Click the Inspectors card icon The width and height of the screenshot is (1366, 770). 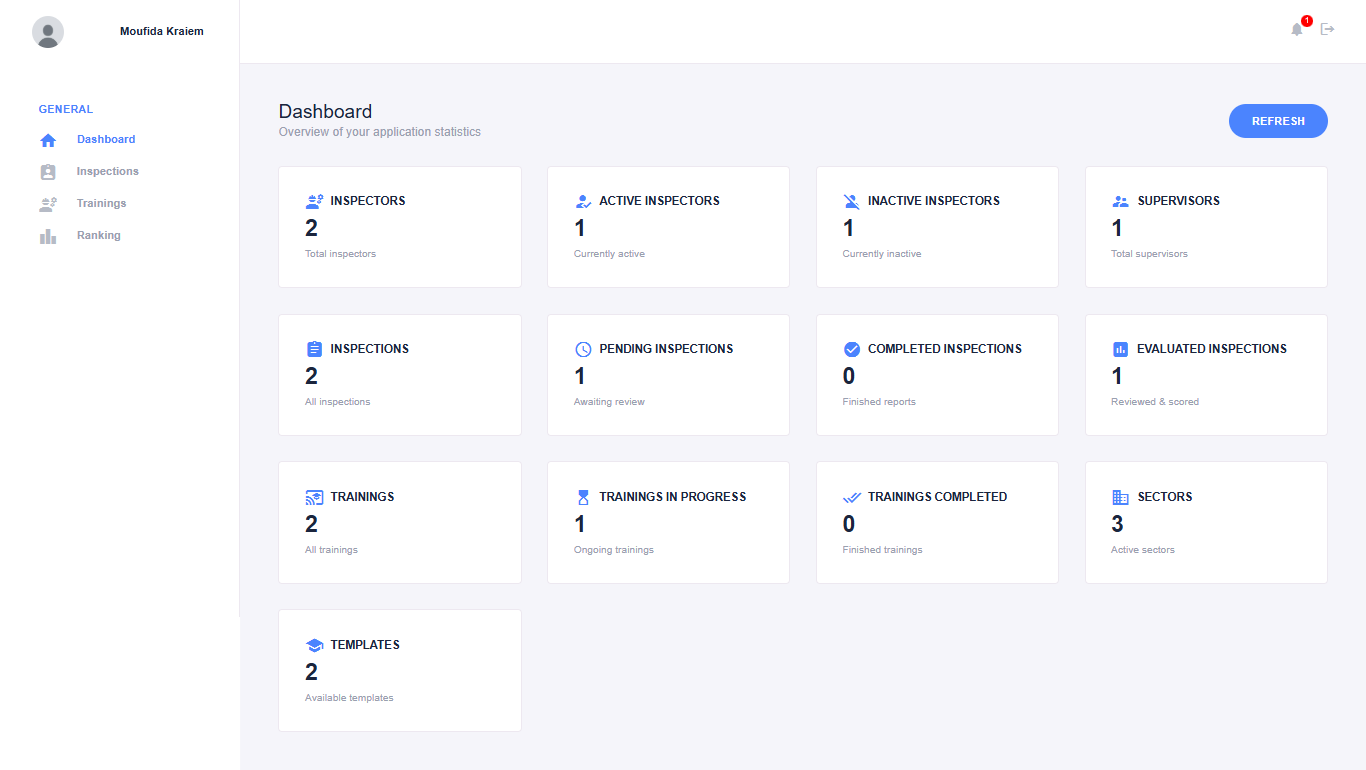coord(315,200)
